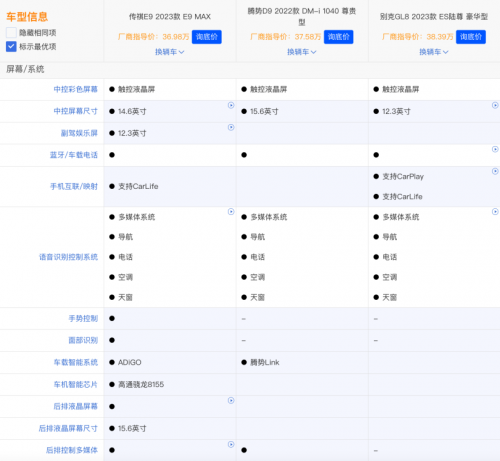500x461 pixels.
Task: Play video icon in 副驾娱乐屏 row for 传祺E9
Action: coord(231,127)
